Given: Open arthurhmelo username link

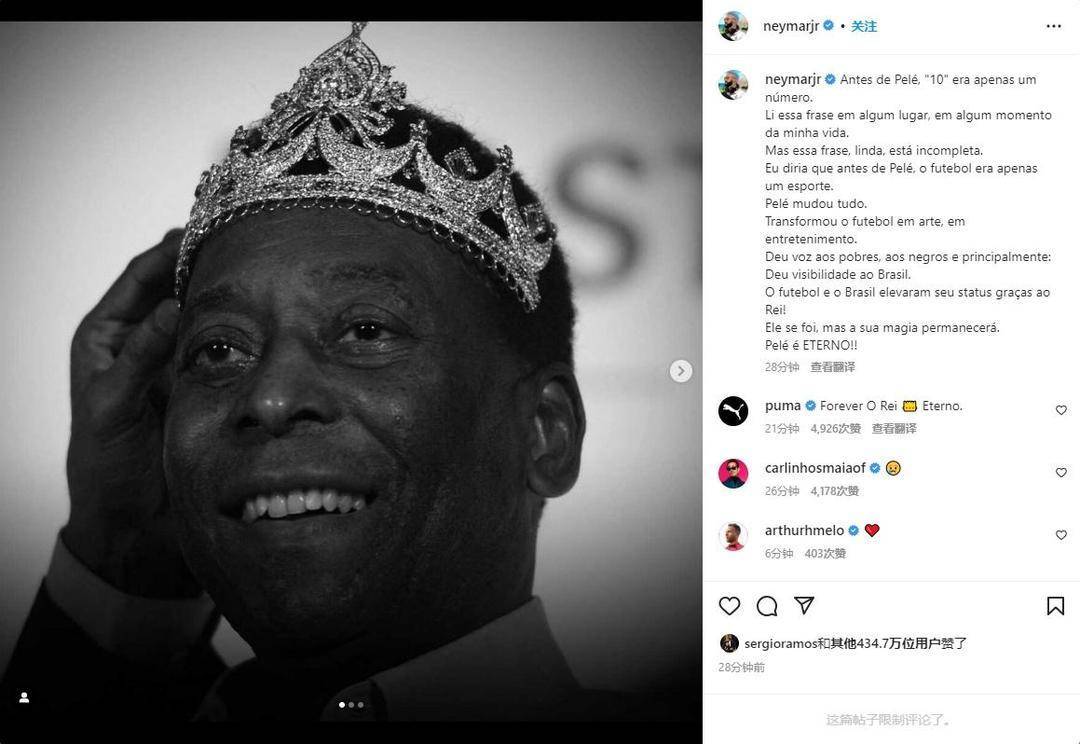Looking at the screenshot, I should pos(804,530).
